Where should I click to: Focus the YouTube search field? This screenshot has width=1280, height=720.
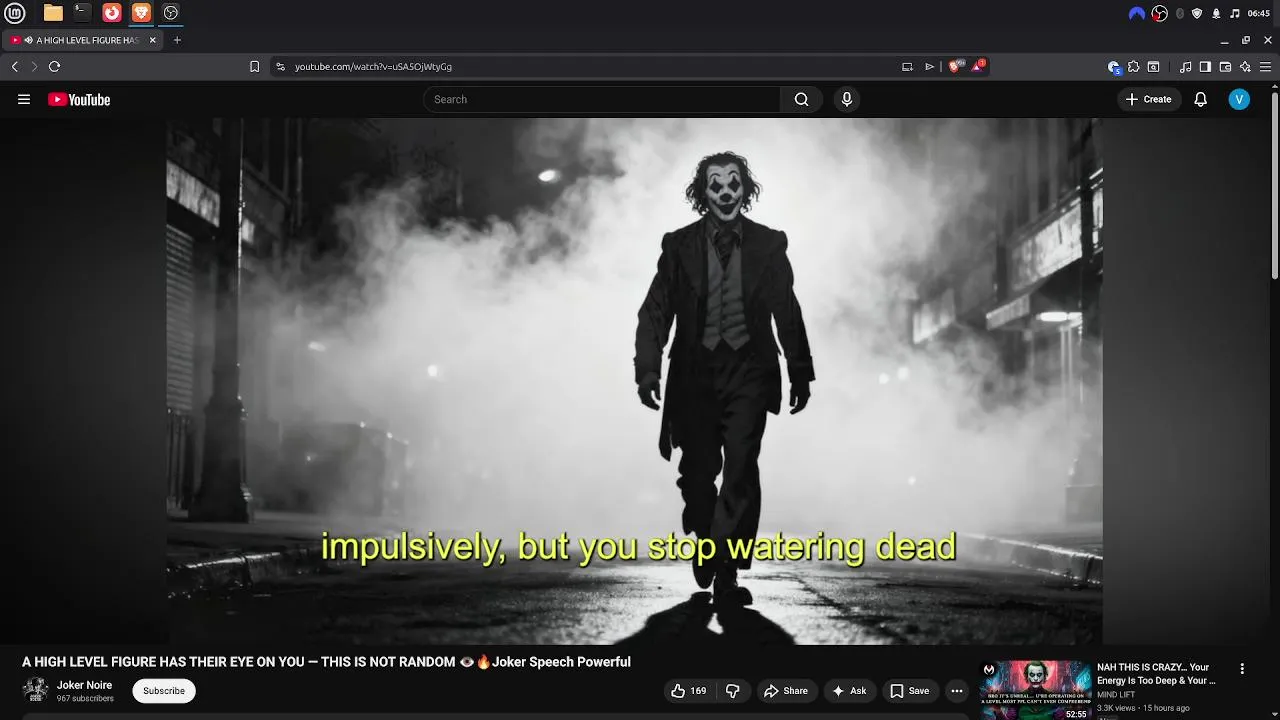pos(602,99)
